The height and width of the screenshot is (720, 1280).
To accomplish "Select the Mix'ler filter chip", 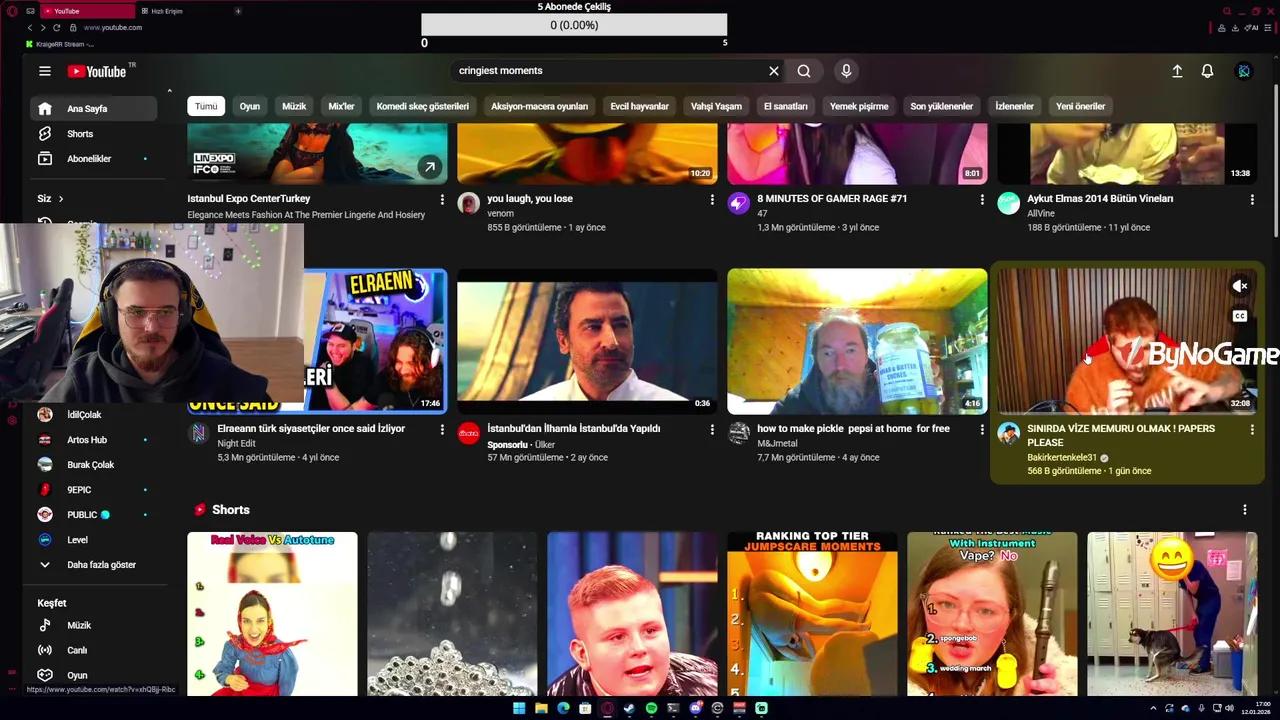I will (x=341, y=106).
